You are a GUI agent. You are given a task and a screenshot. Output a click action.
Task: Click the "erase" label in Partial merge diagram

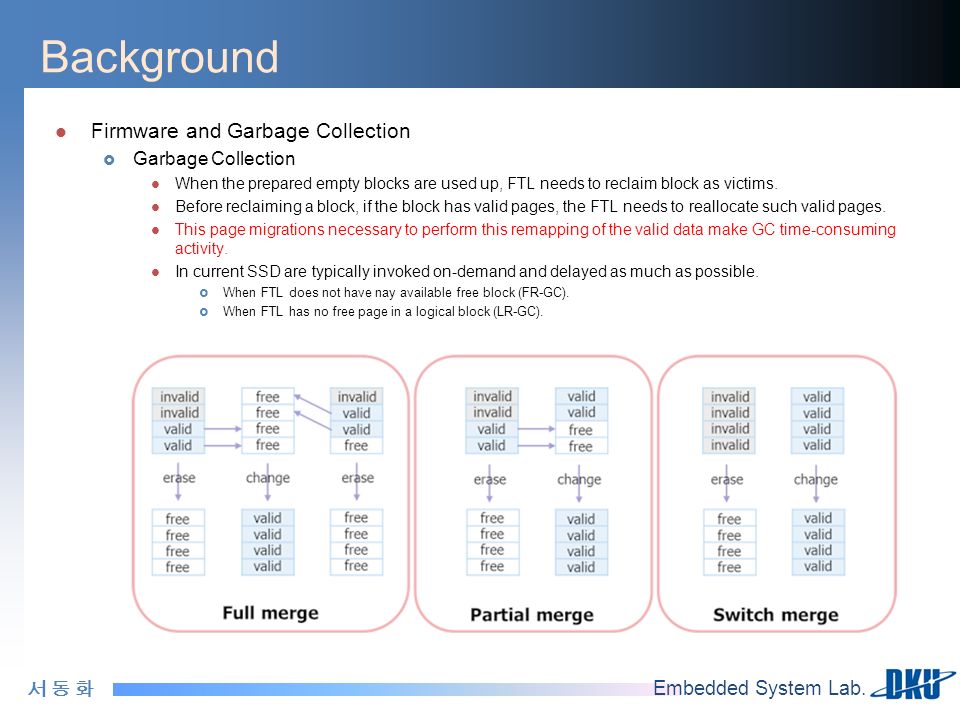[490, 479]
